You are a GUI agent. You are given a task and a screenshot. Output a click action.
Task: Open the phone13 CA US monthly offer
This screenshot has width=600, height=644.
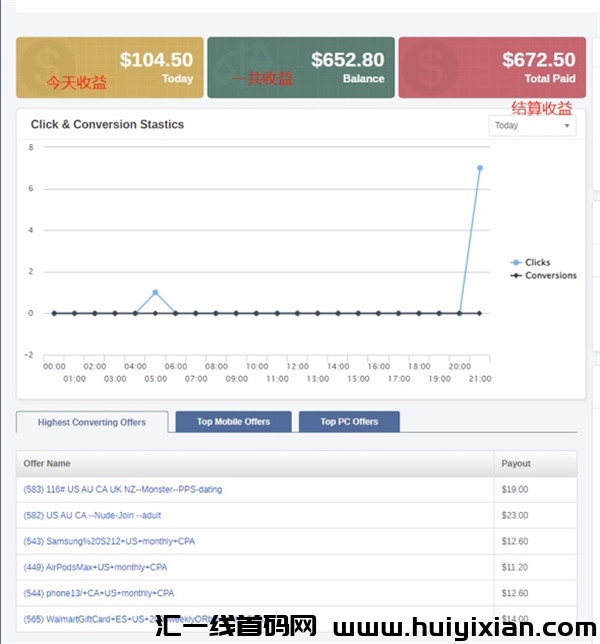coord(98,593)
